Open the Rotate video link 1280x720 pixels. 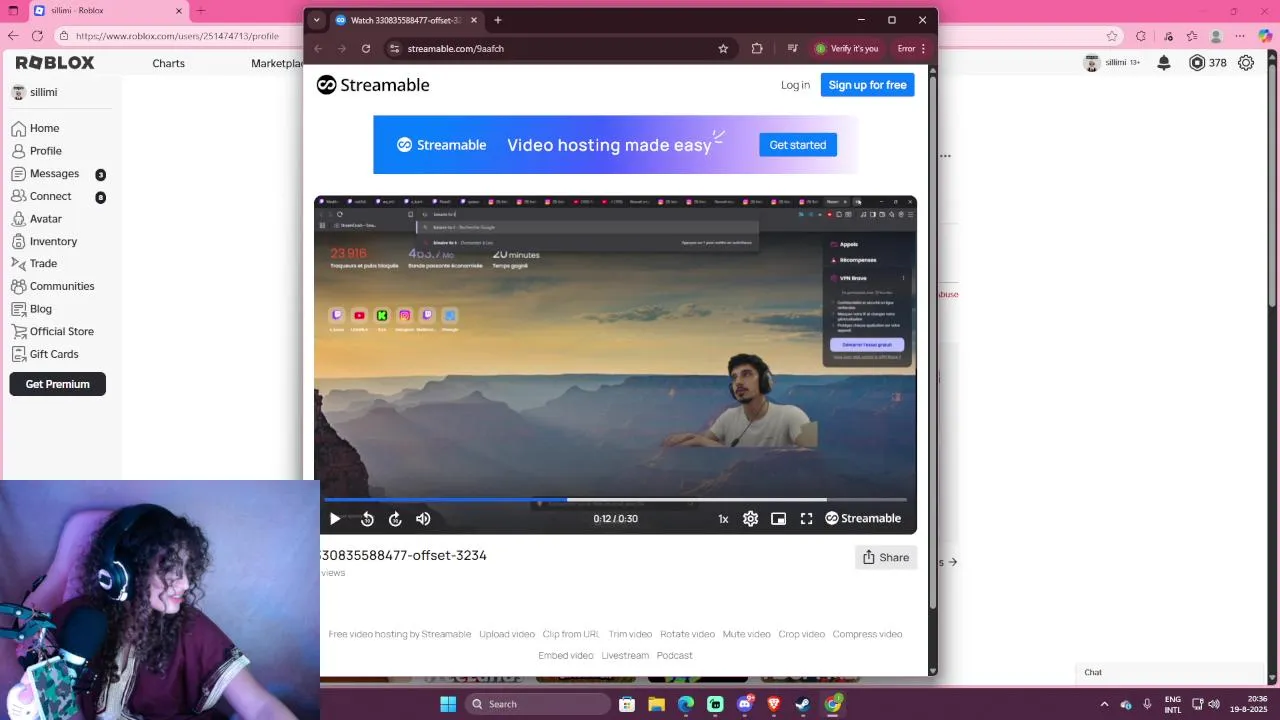687,634
